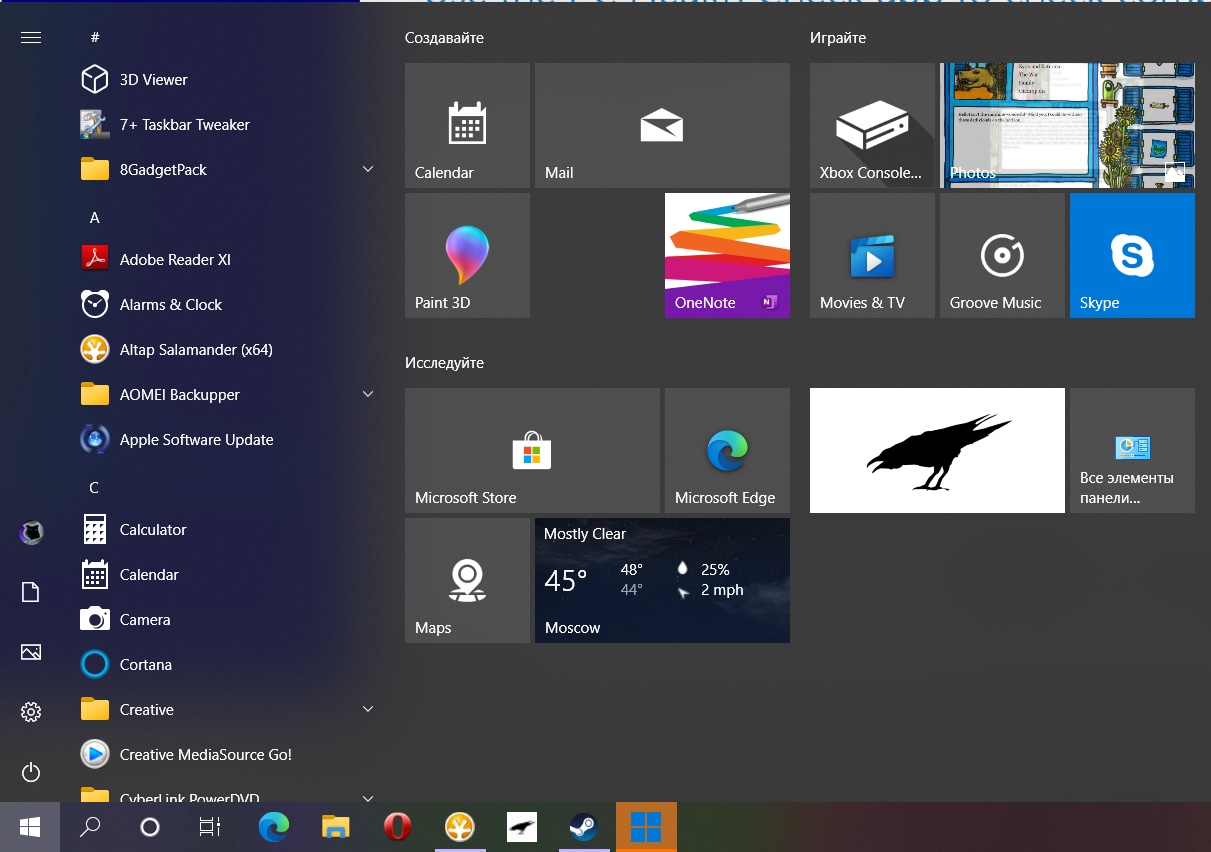Screen dimensions: 1211x852
Task: Open Steam from the taskbar
Action: (584, 827)
